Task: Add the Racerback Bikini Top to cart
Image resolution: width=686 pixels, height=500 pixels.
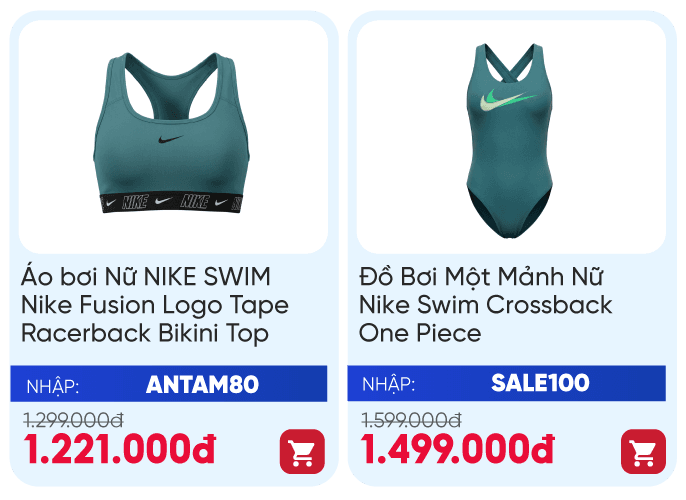Action: pos(302,451)
